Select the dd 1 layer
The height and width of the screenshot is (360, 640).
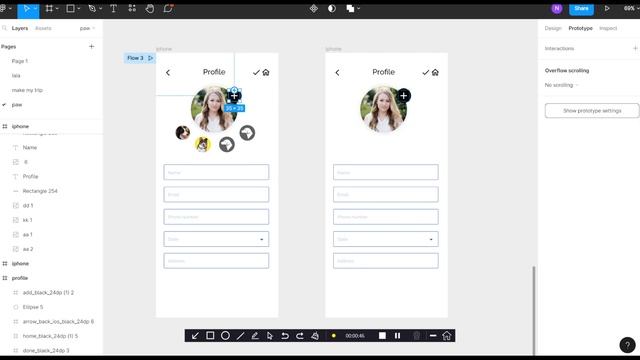coord(28,205)
